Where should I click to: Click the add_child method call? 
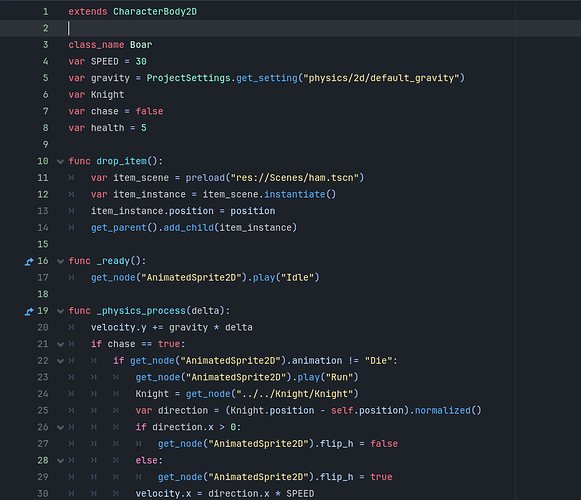(x=189, y=228)
